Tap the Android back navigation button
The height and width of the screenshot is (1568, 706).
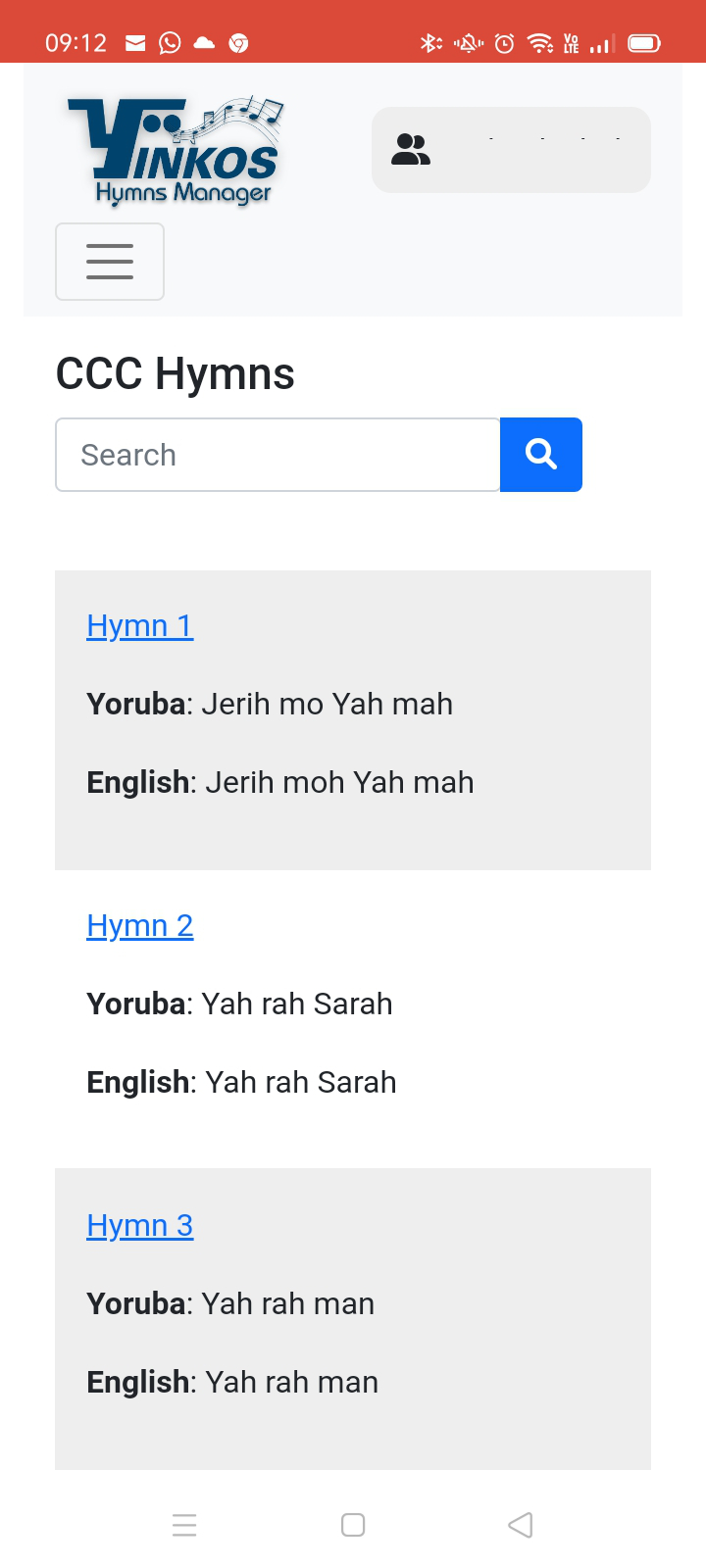tap(521, 1525)
